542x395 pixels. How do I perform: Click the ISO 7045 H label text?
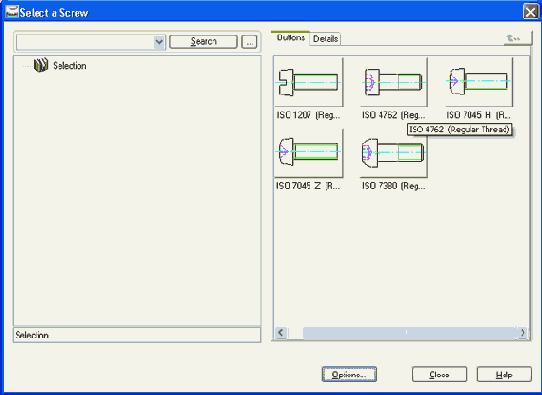pyautogui.click(x=478, y=115)
